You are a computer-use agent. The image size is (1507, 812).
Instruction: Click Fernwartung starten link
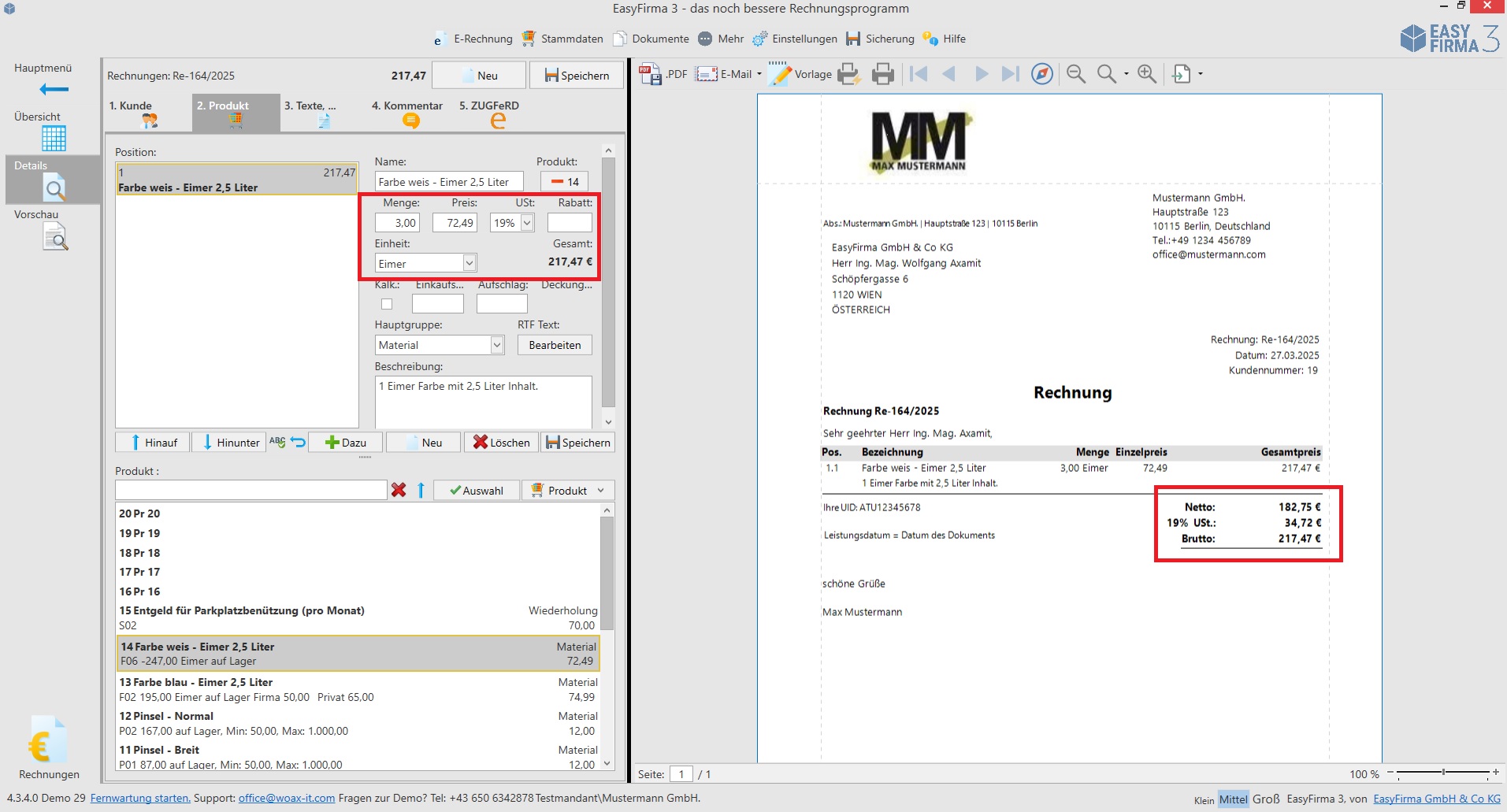[x=140, y=798]
